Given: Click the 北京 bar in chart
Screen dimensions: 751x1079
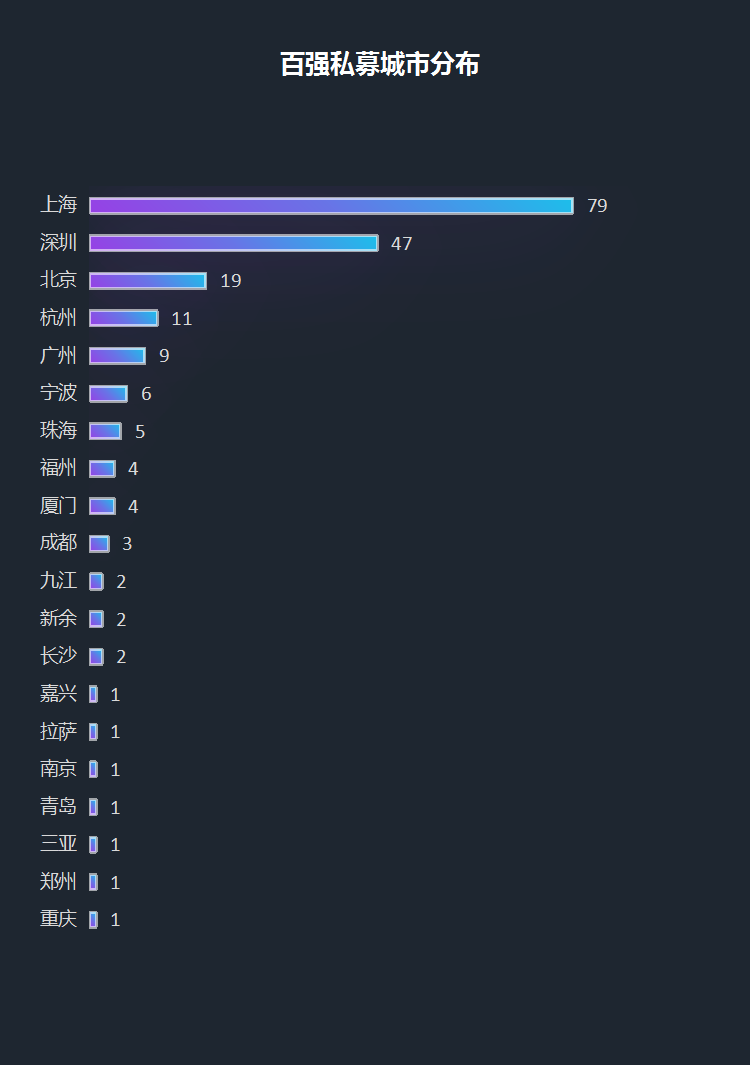Looking at the screenshot, I should 148,281.
